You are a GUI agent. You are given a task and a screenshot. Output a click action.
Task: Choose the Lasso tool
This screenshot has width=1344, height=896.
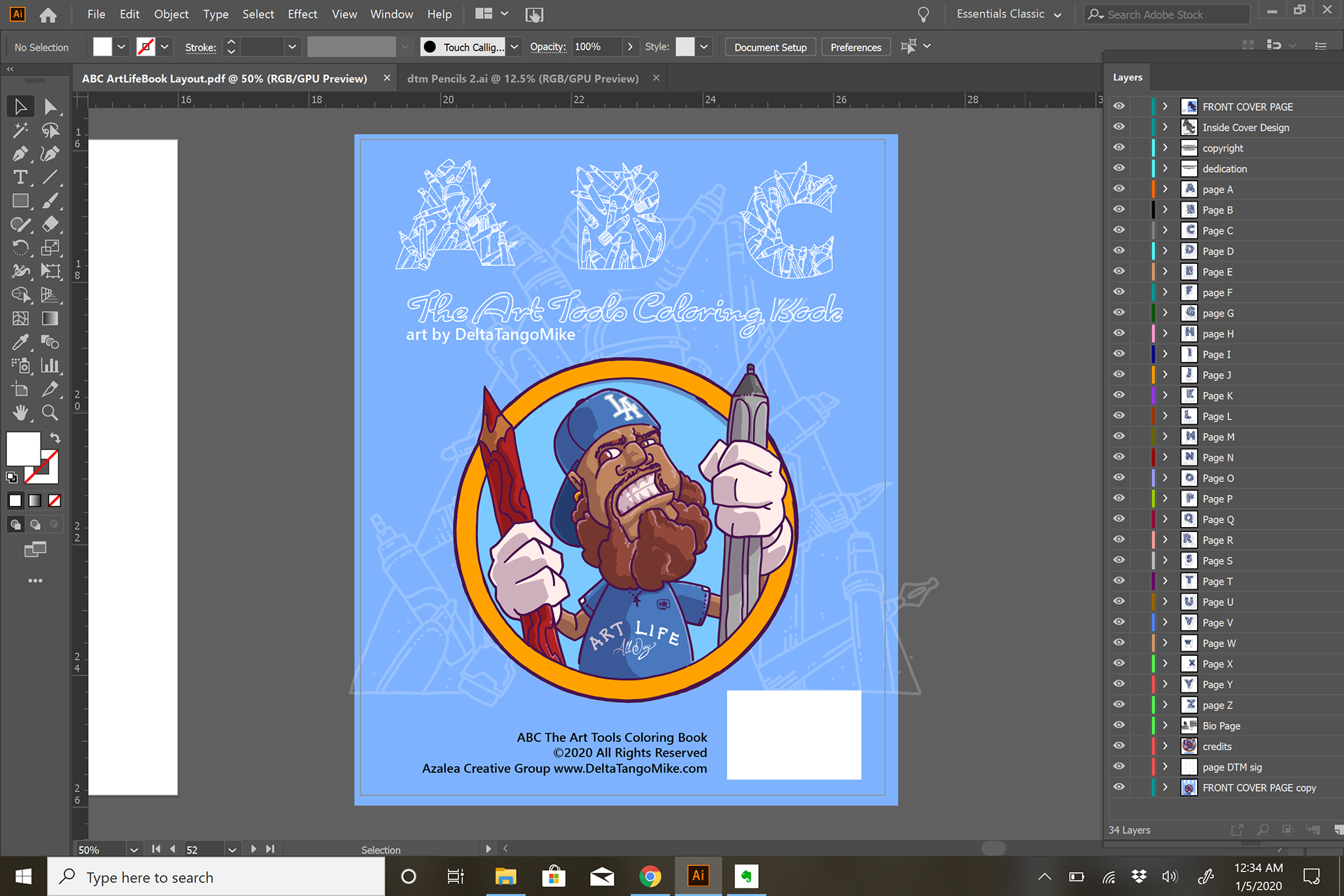coord(50,130)
